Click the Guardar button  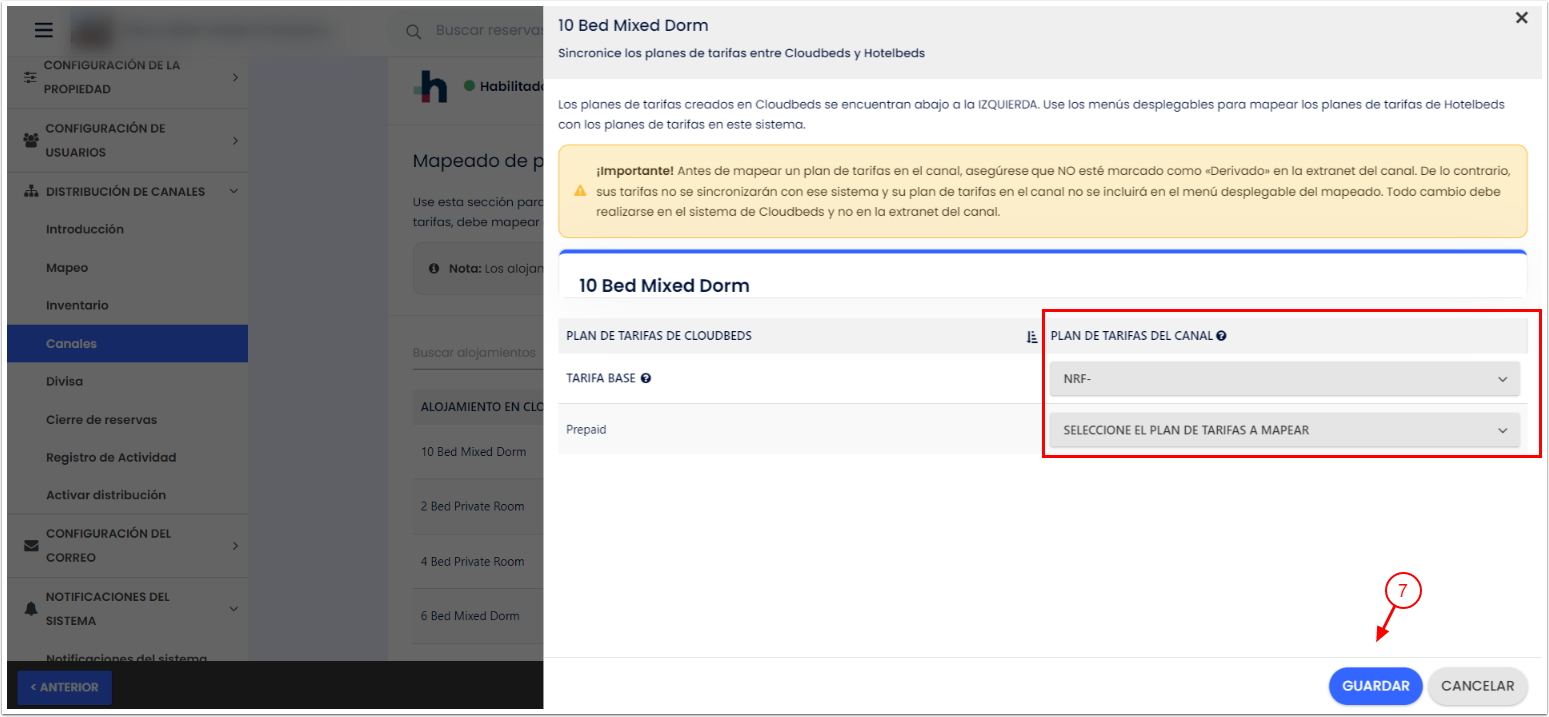(x=1375, y=686)
